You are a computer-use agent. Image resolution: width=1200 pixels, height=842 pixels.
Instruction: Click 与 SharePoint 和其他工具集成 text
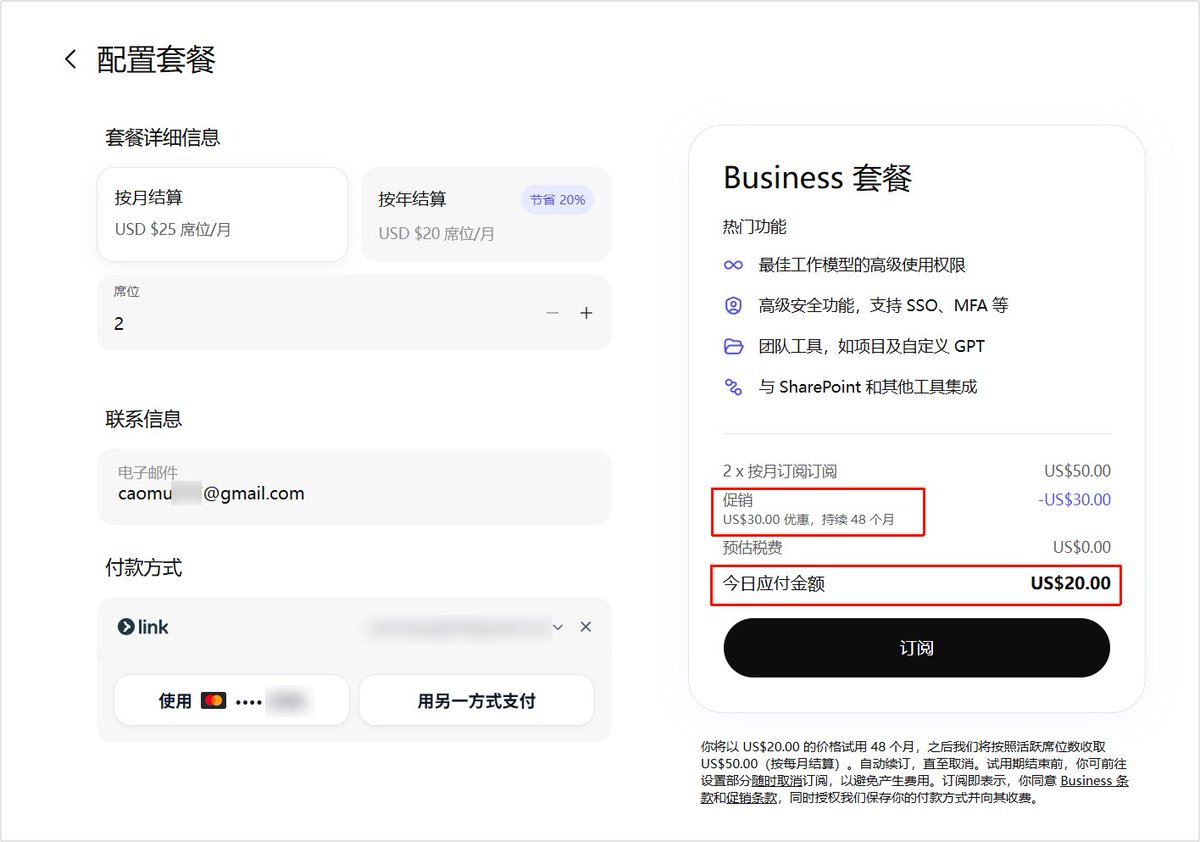(867, 386)
